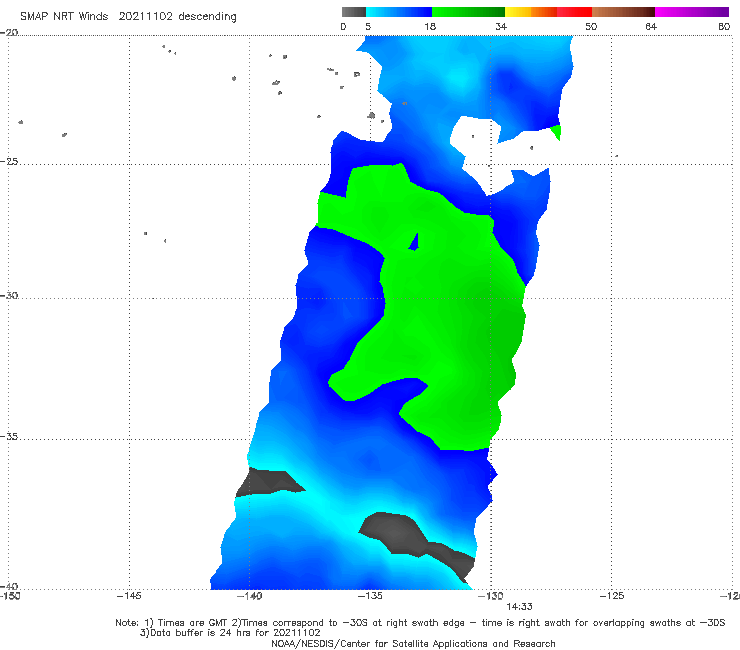Viewport: 740px width, 650px height.
Task: Click the longitude label "-130"
Action: coord(490,596)
